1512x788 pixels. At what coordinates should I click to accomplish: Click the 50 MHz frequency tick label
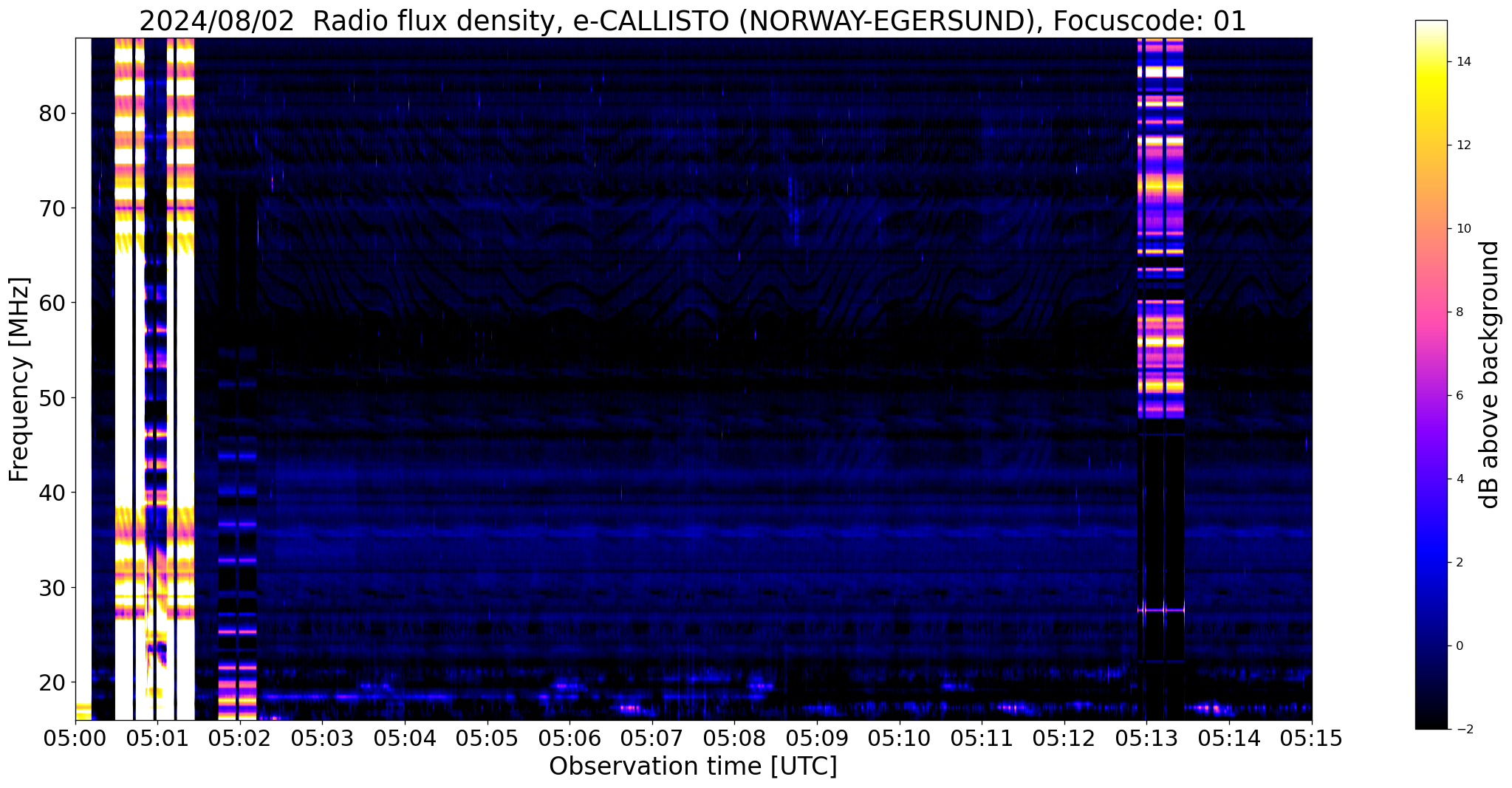click(x=52, y=398)
